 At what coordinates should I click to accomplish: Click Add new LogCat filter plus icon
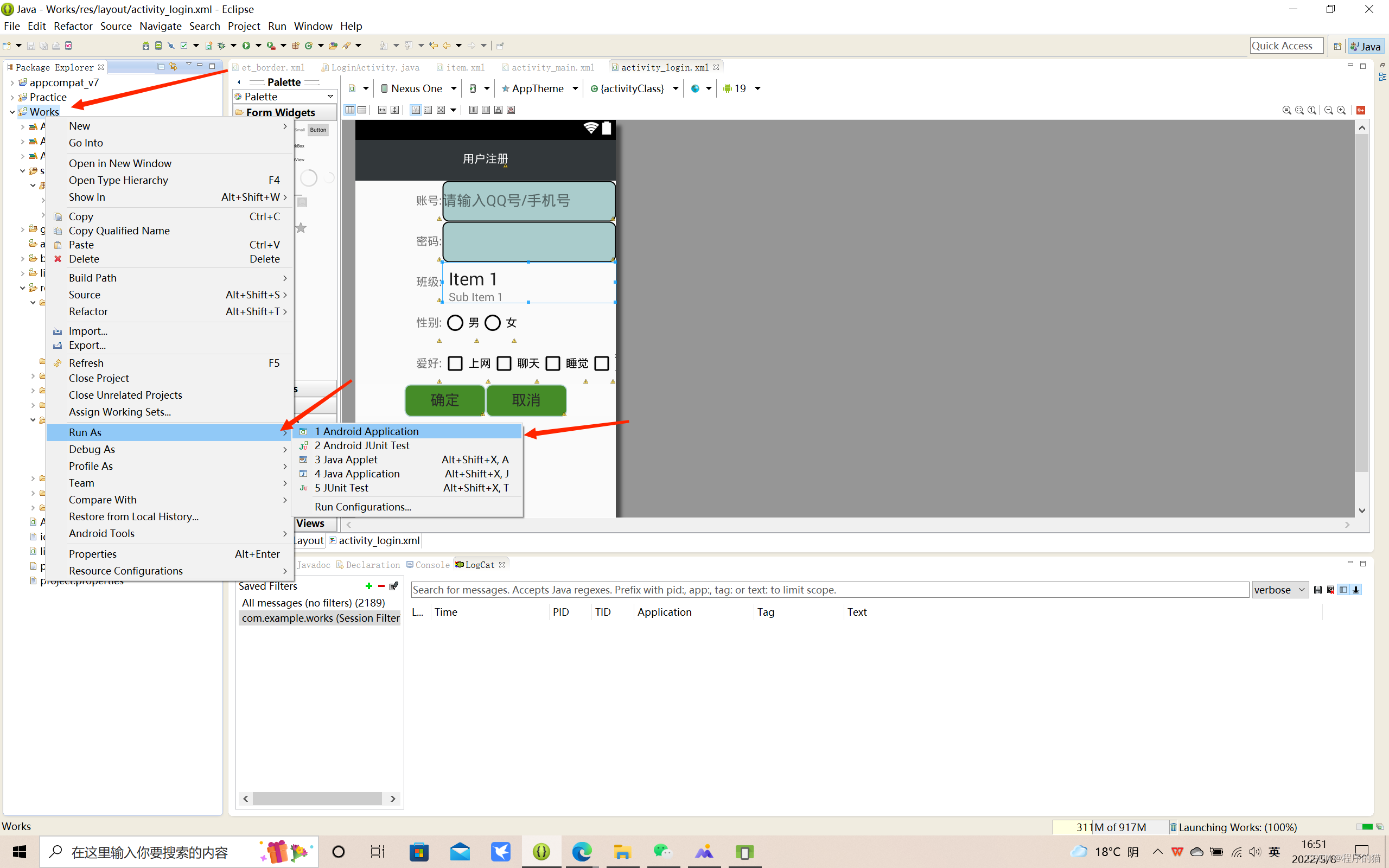[x=368, y=585]
